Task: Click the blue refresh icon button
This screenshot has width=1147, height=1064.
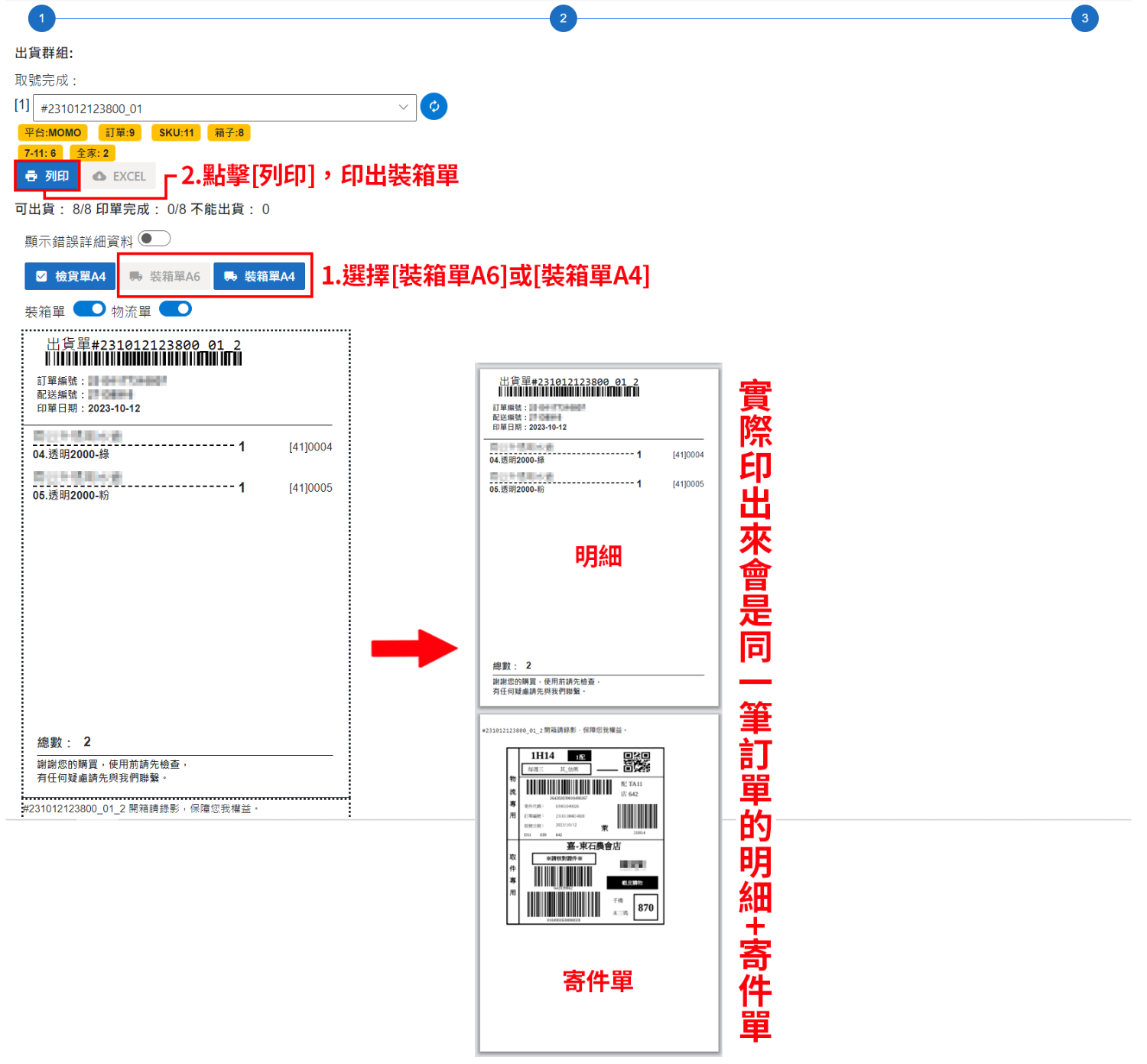Action: pos(434,106)
